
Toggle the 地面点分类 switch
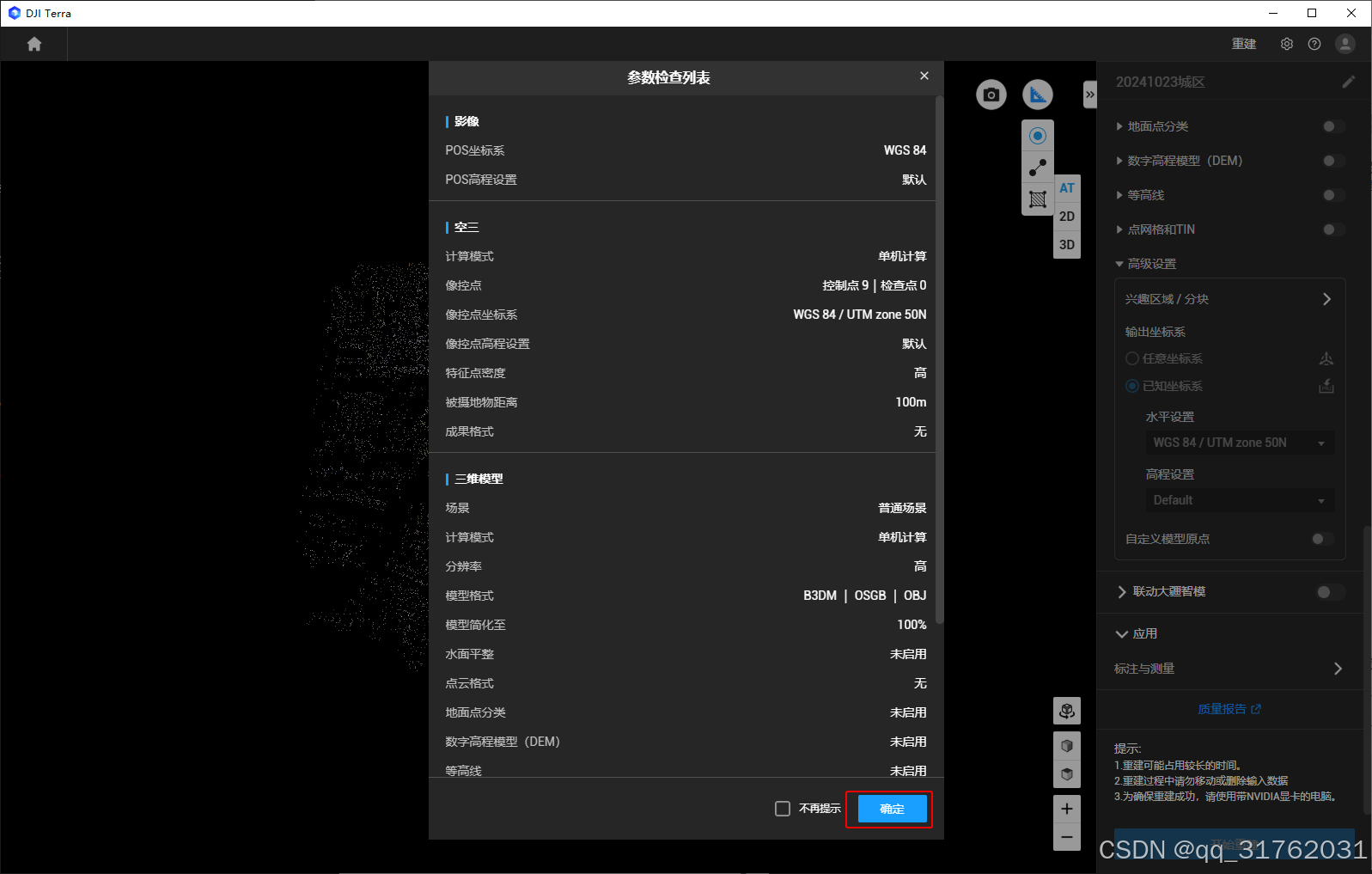1333,126
